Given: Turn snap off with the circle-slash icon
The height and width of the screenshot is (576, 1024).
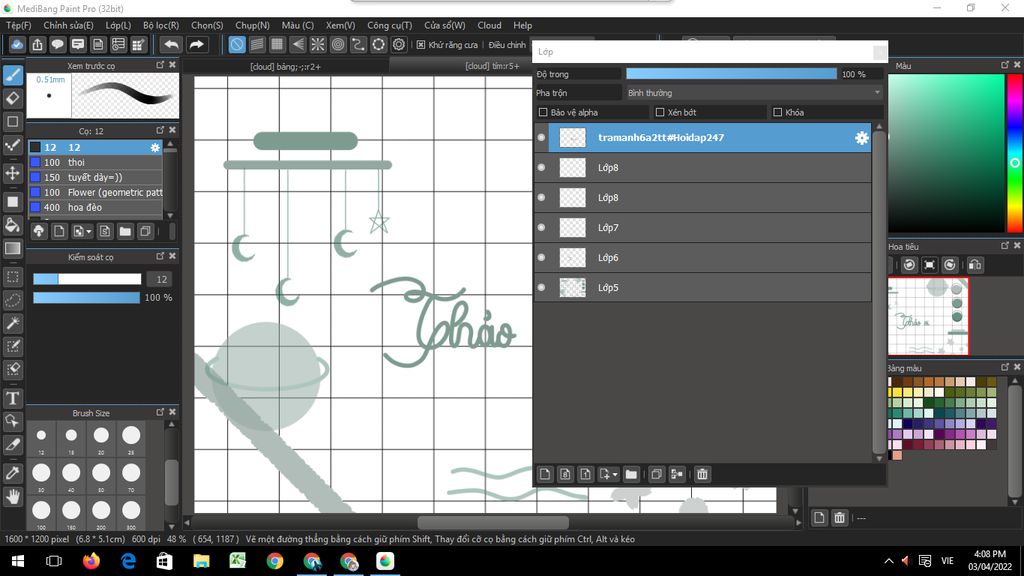Looking at the screenshot, I should [237, 44].
